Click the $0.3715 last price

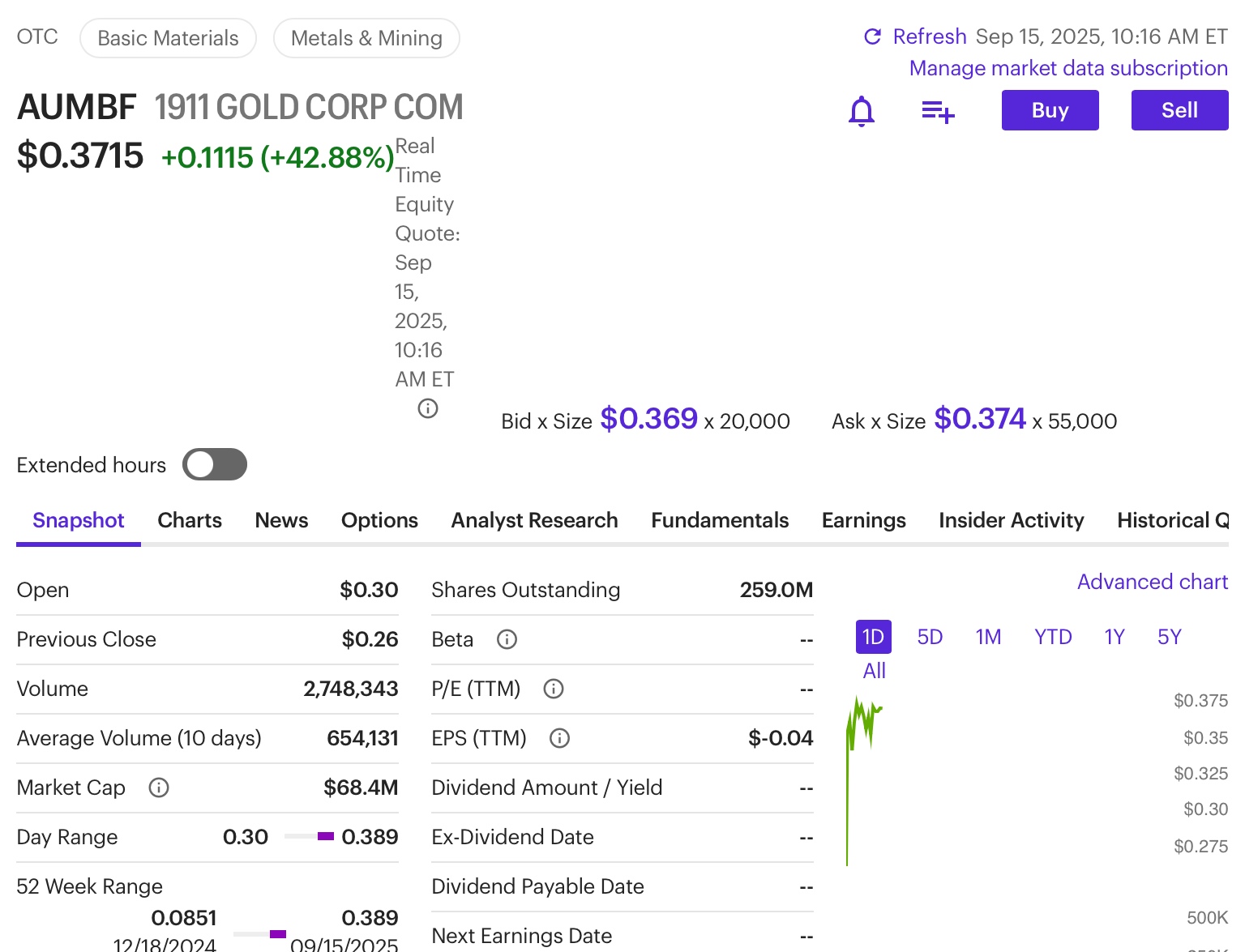tap(80, 156)
